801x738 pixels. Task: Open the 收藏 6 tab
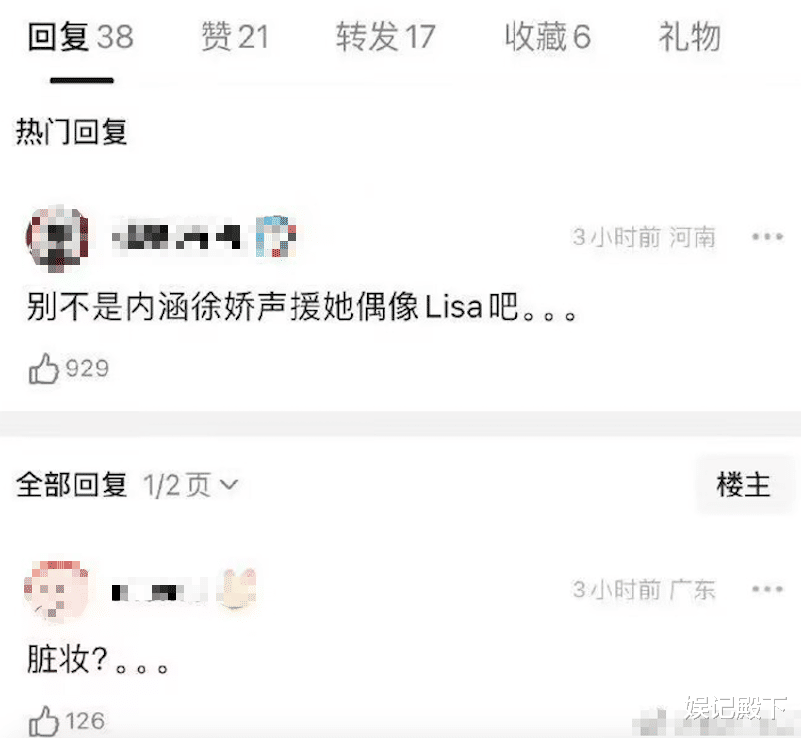click(548, 37)
